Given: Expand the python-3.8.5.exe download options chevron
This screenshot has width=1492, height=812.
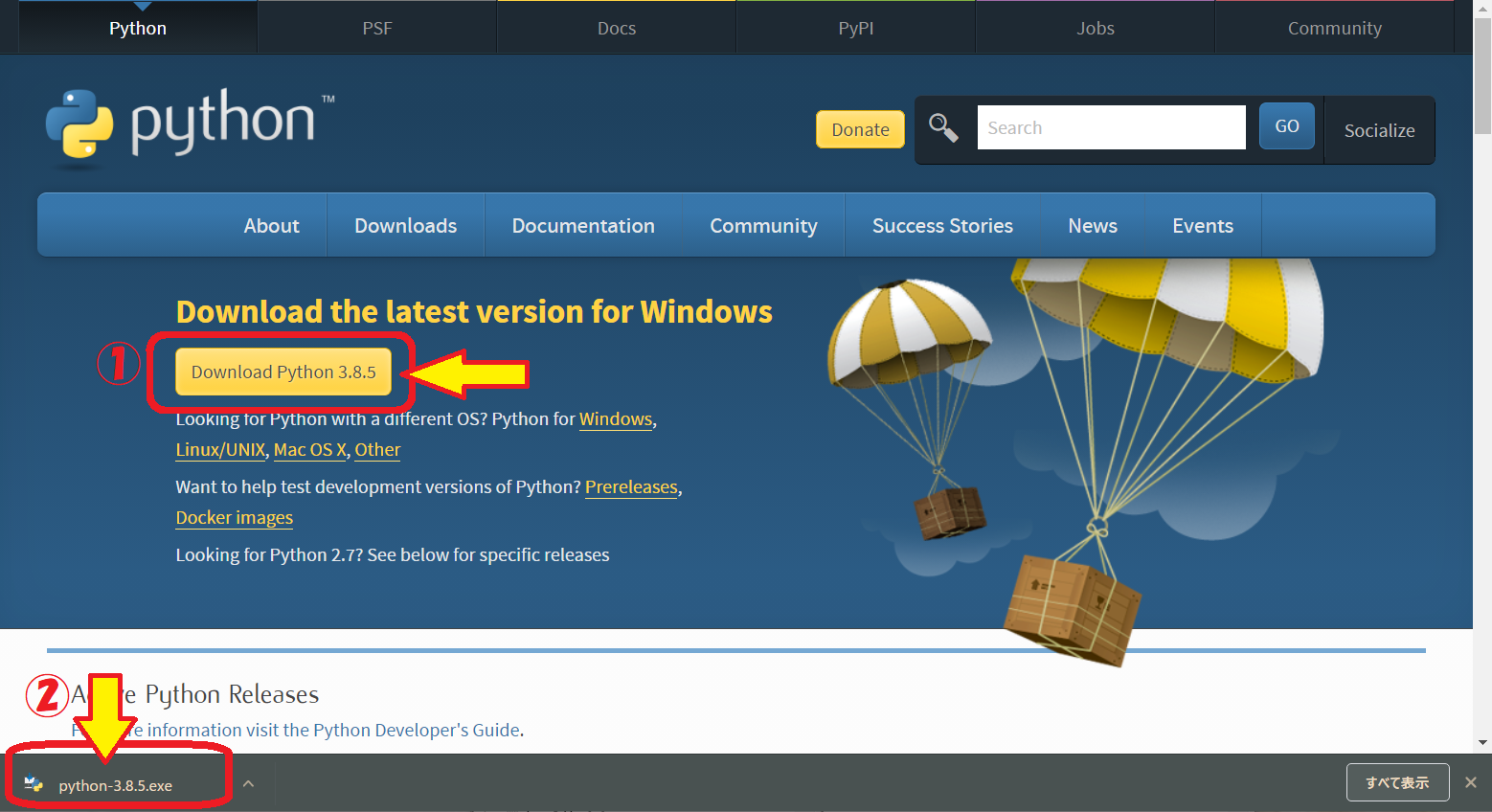Looking at the screenshot, I should click(248, 783).
